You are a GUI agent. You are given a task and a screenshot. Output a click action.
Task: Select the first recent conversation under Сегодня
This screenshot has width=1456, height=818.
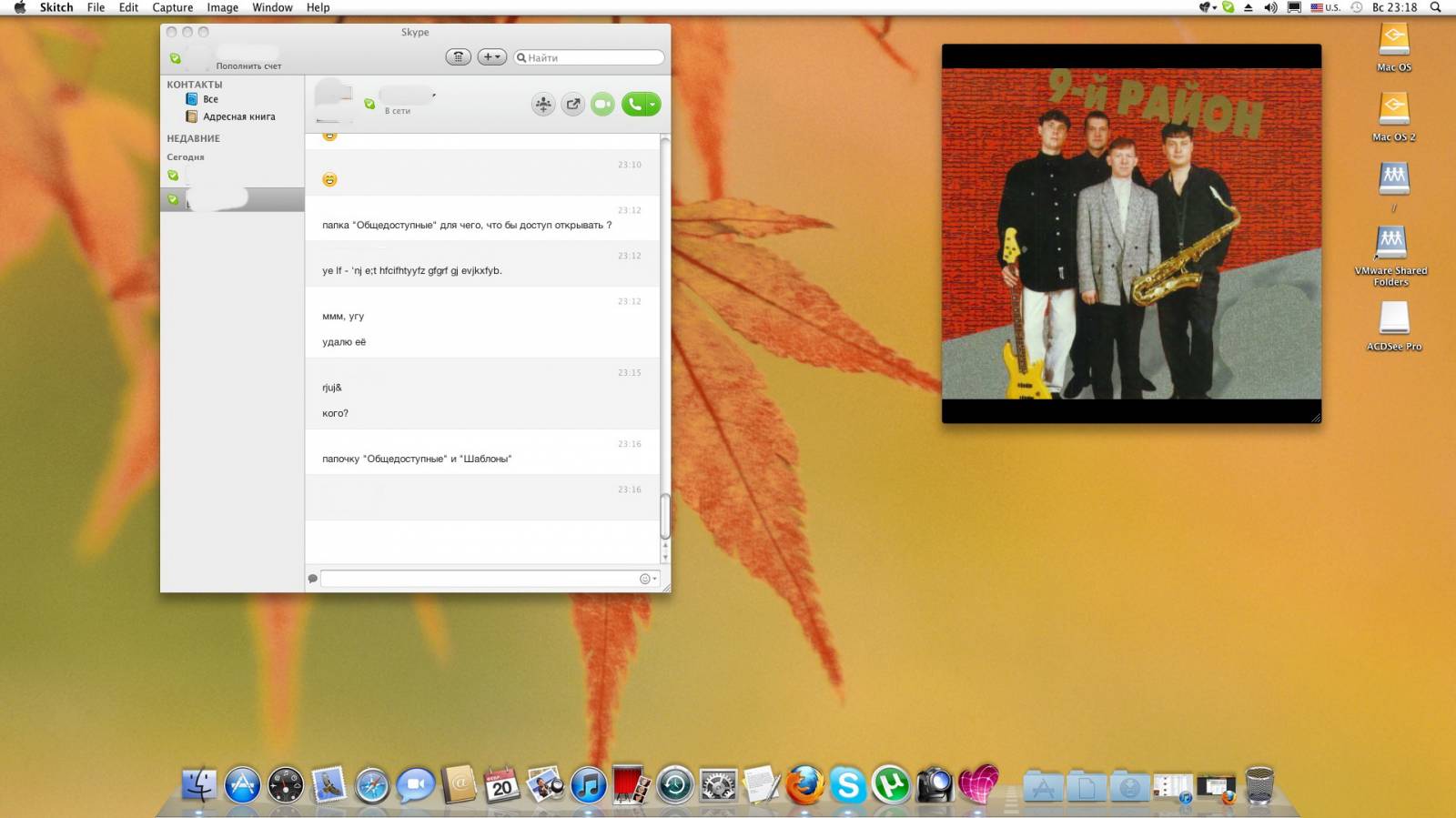[x=232, y=176]
